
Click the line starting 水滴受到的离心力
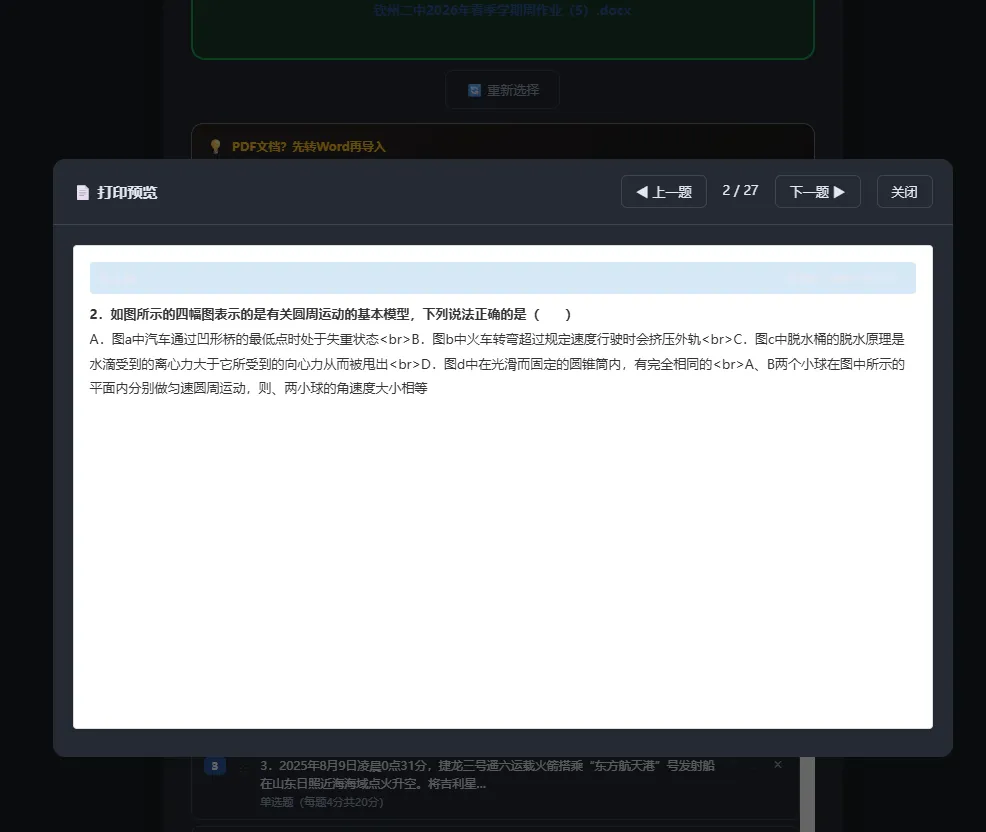(497, 364)
